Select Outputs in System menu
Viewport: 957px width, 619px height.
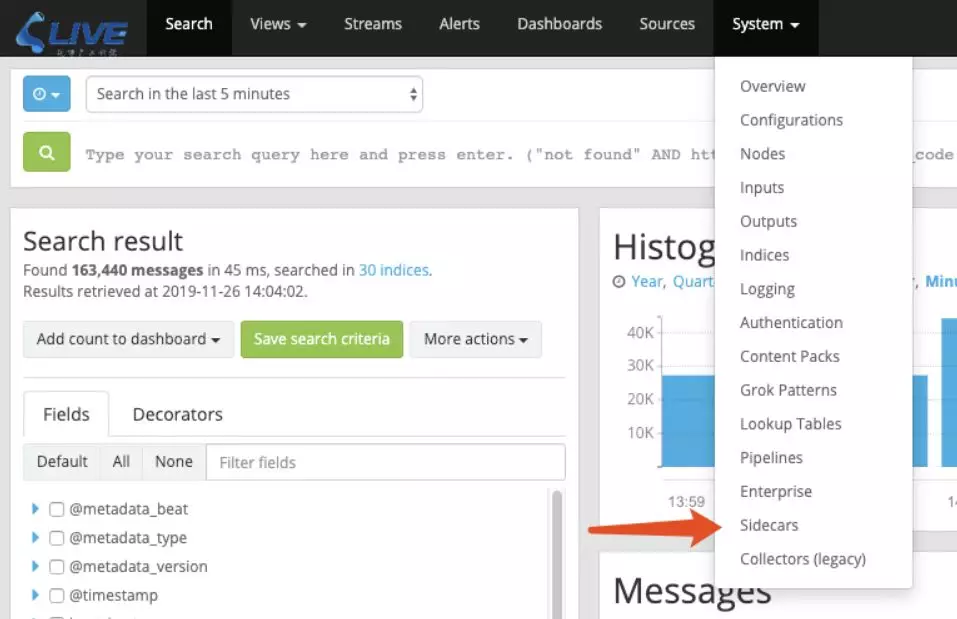768,222
